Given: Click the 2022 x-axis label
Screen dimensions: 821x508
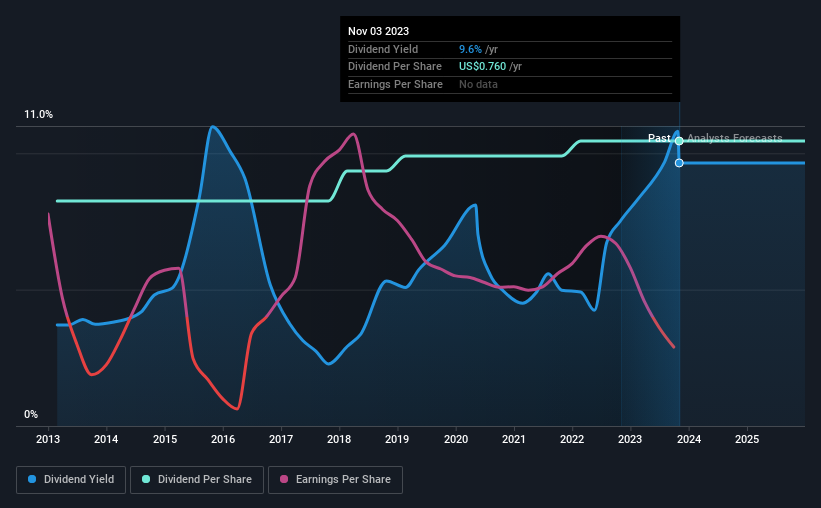Looking at the screenshot, I should 572,439.
